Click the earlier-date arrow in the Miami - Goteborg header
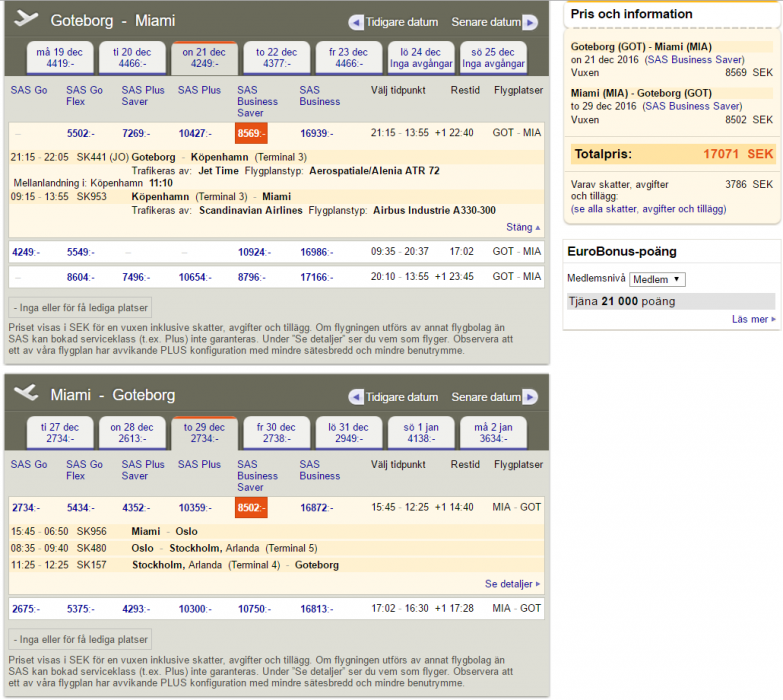The image size is (783, 700). click(x=356, y=397)
